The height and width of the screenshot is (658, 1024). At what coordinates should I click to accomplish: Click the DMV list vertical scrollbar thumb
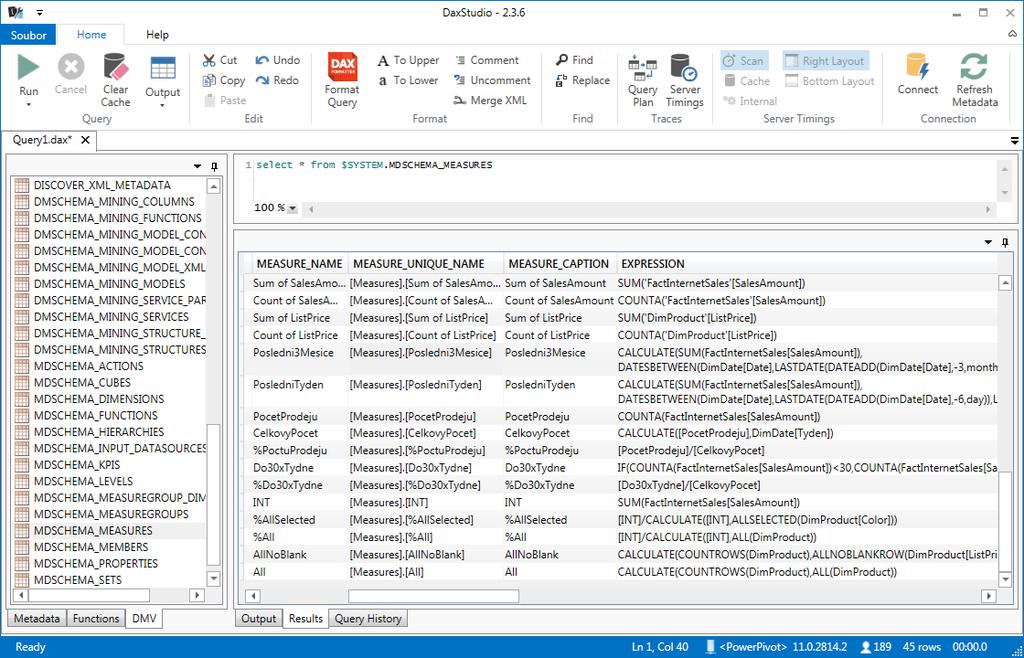[213, 494]
